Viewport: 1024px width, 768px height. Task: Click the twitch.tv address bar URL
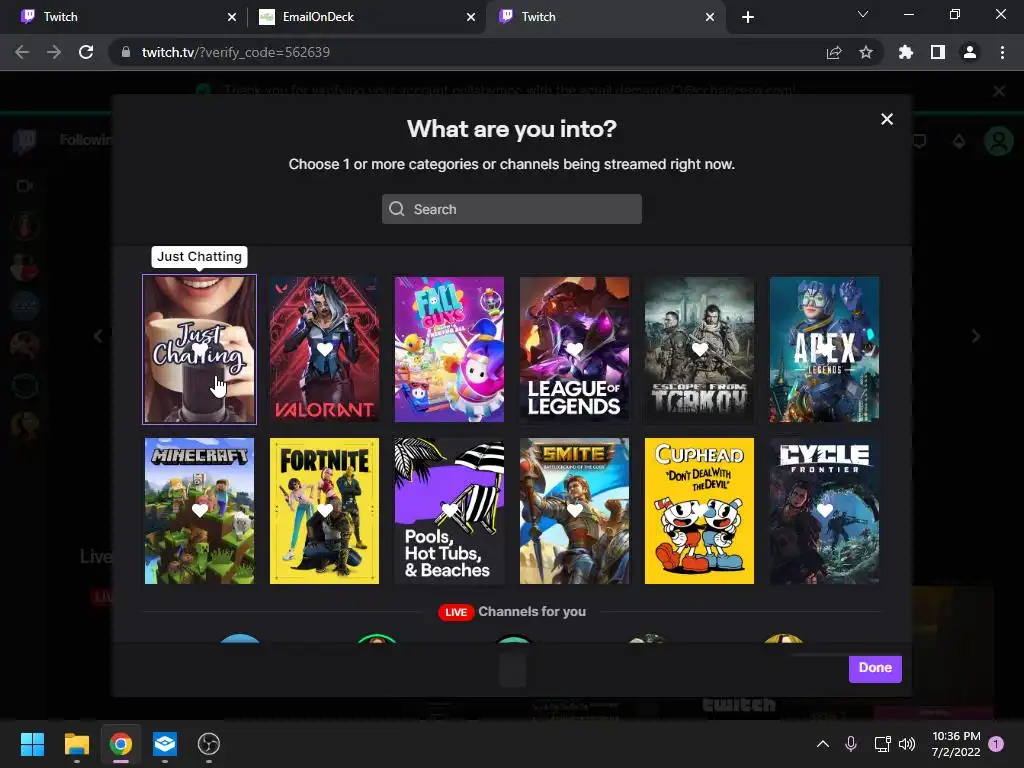[235, 52]
